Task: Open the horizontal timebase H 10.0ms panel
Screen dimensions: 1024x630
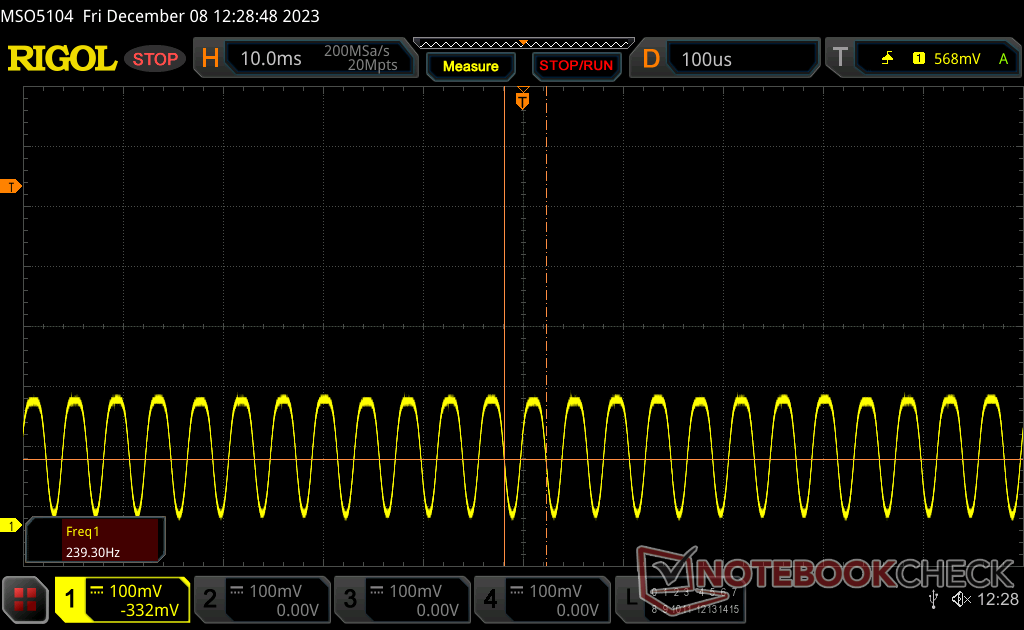Action: pyautogui.click(x=306, y=58)
